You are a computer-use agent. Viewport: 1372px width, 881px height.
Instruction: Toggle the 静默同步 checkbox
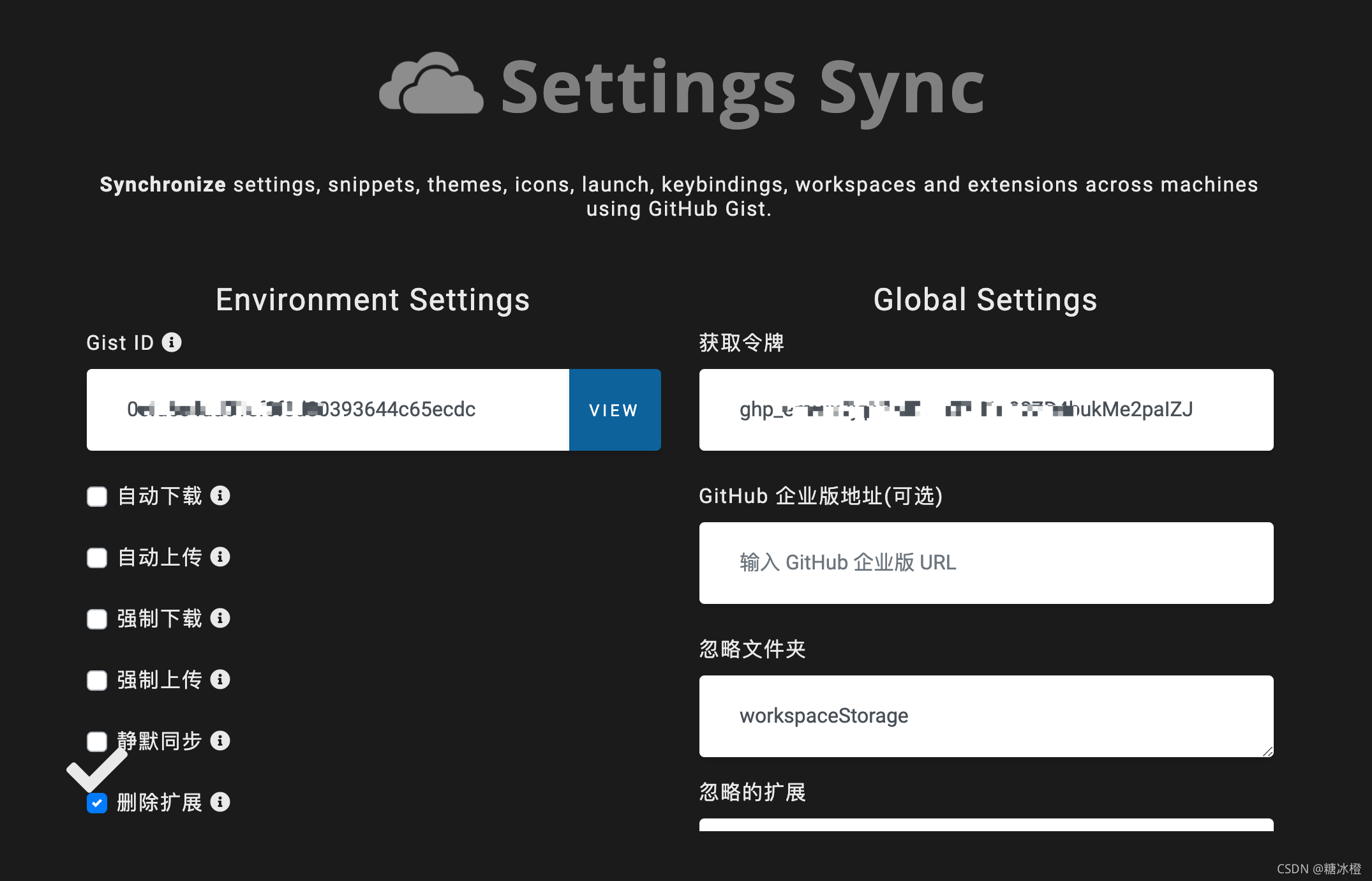coord(97,742)
